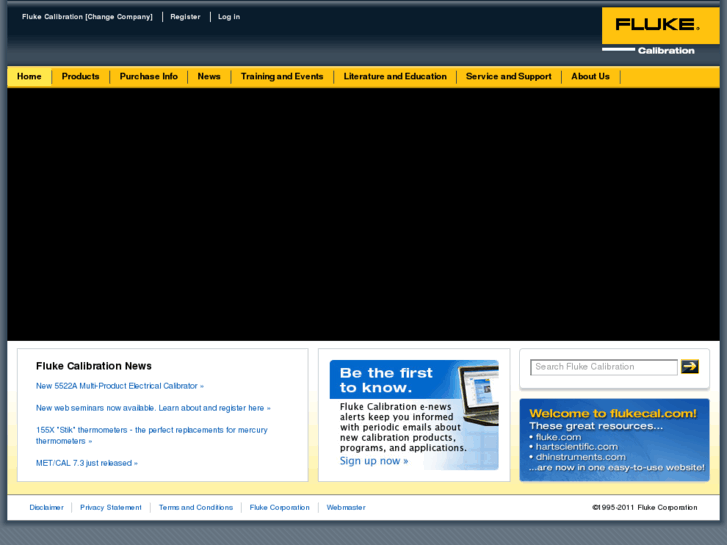Open Service and Support menu

point(509,77)
